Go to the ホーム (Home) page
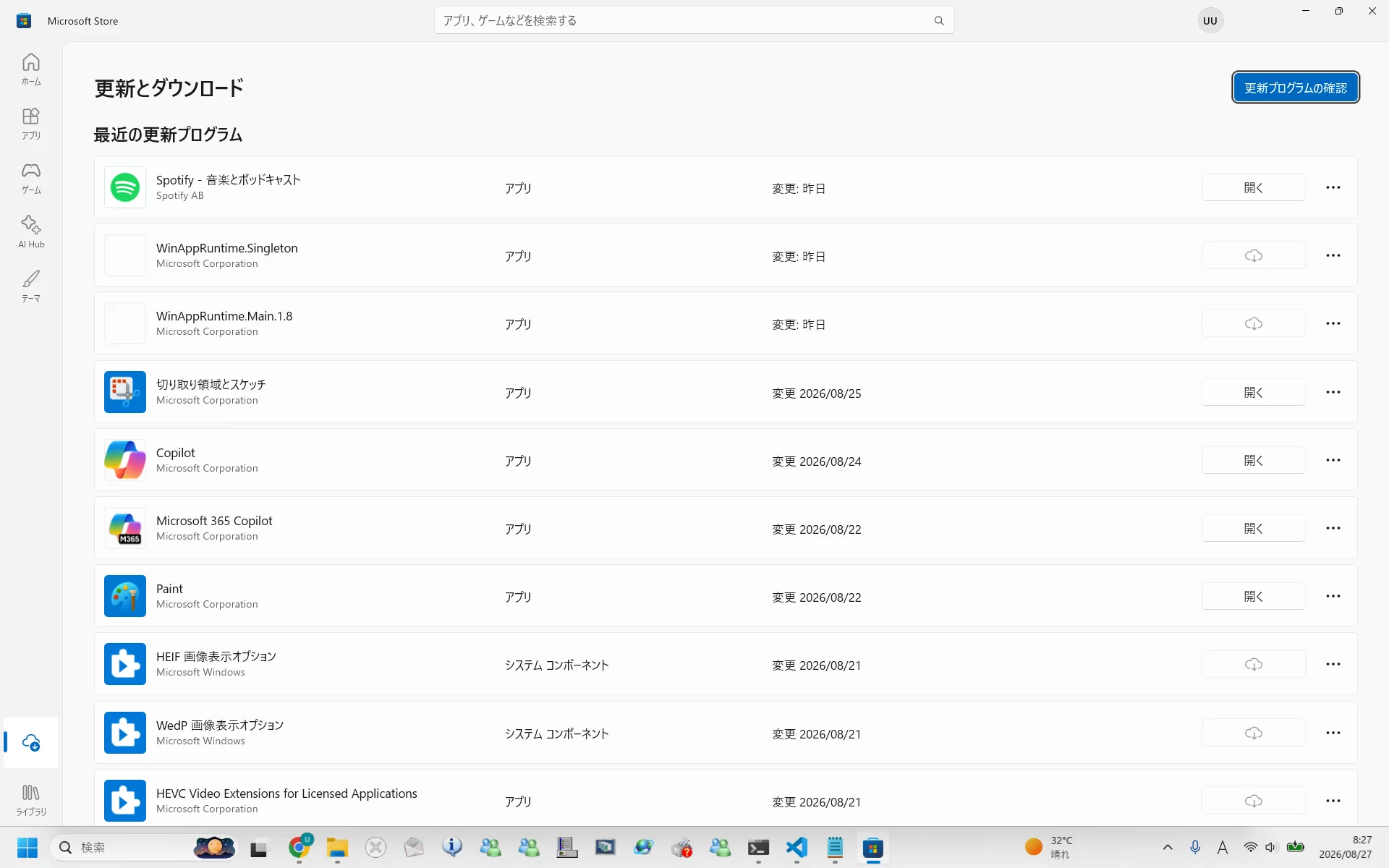 [x=31, y=69]
